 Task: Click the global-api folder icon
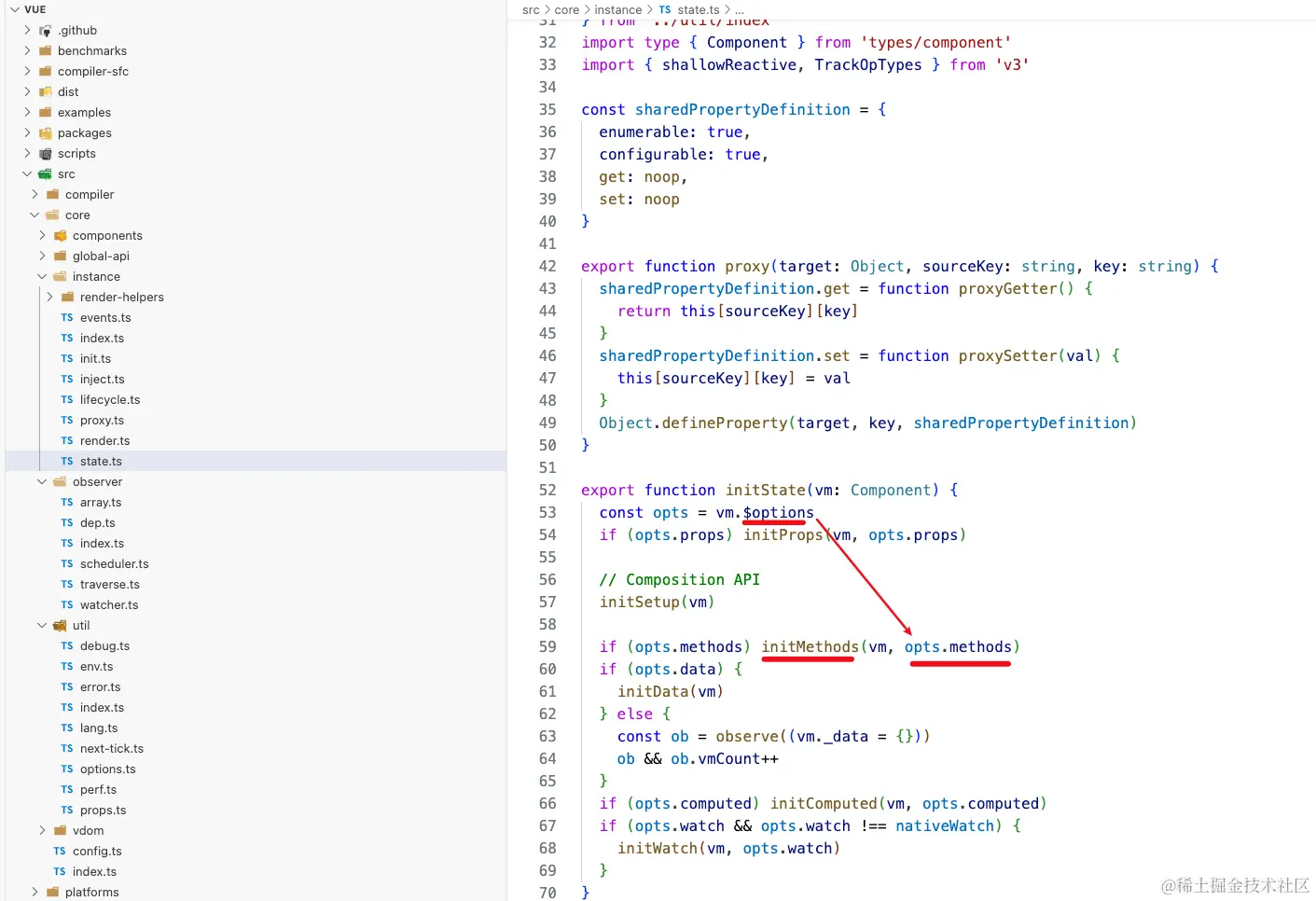click(60, 256)
